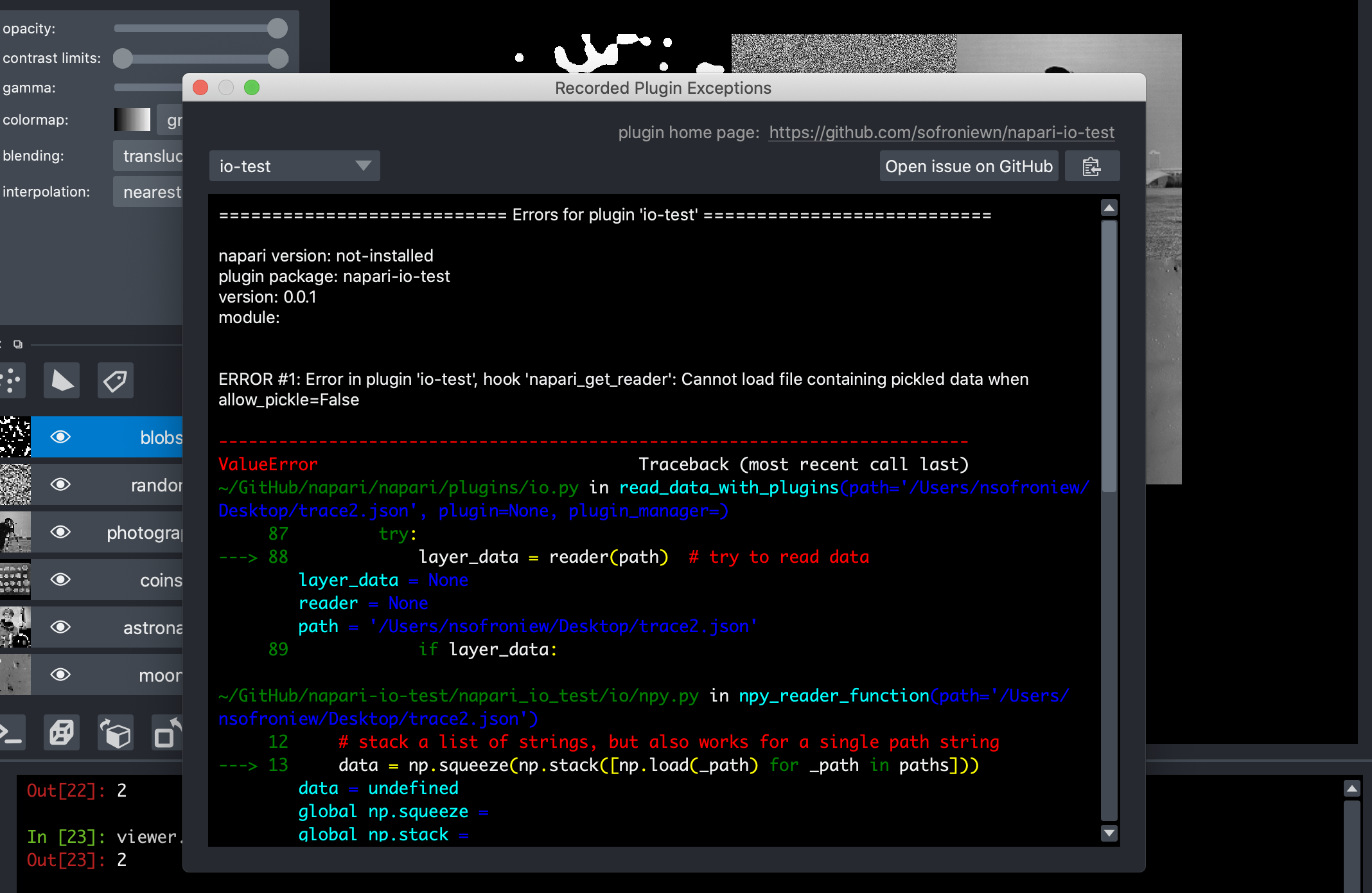
Task: Click the new points layer icon
Action: pos(12,380)
